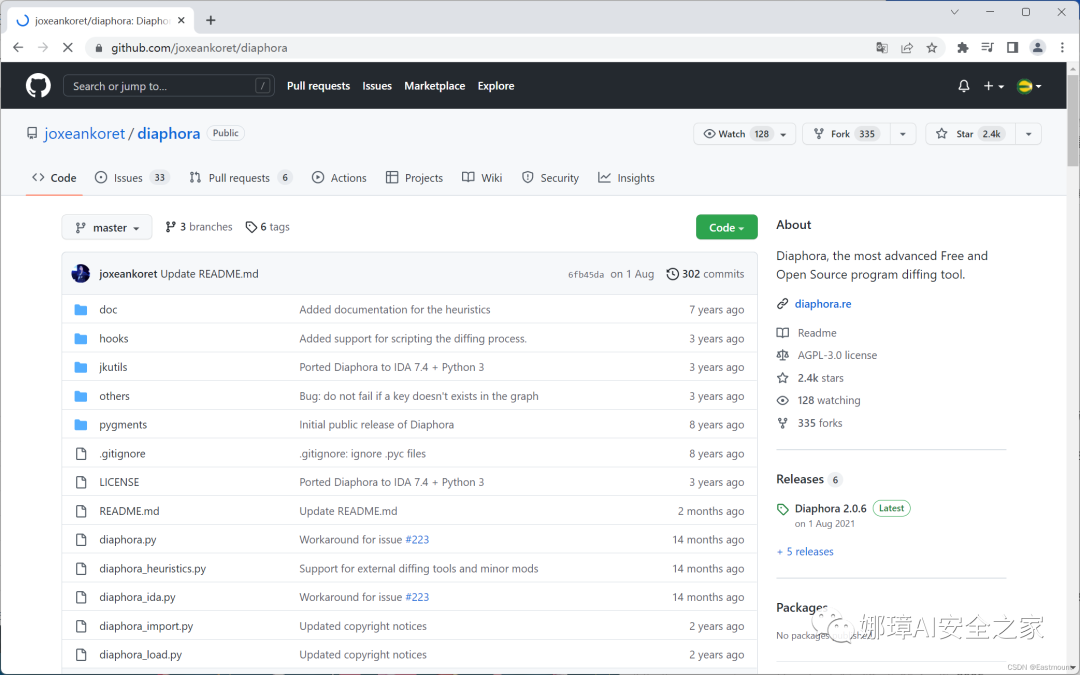Toggle Chrome side panel icon
The width and height of the screenshot is (1080, 675).
click(1012, 48)
